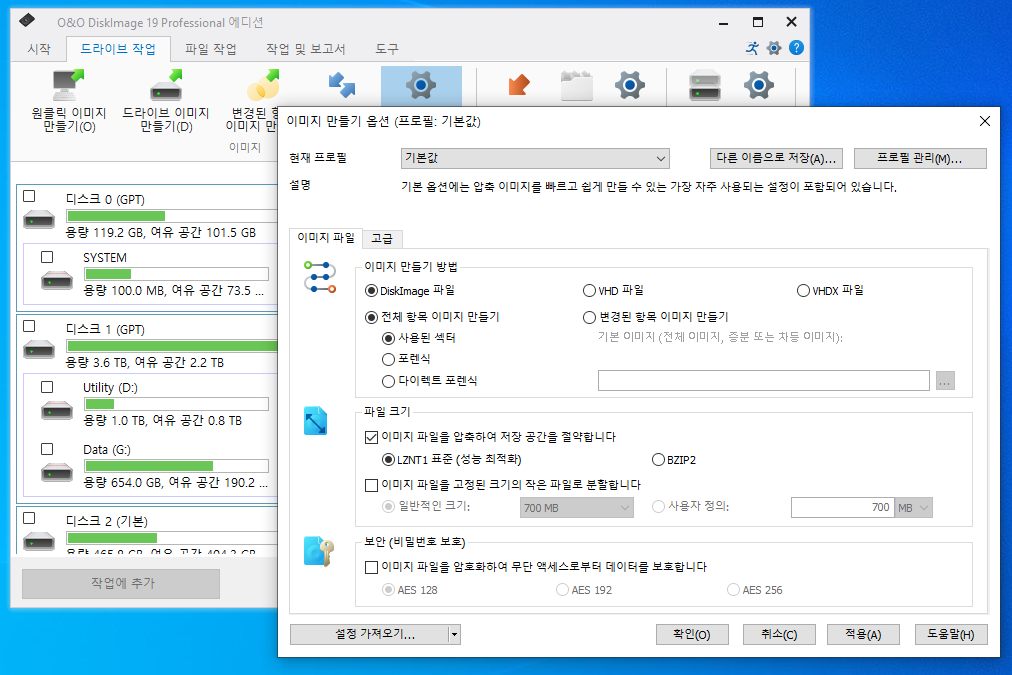Open the 현재 프로필 dropdown

pyautogui.click(x=535, y=158)
